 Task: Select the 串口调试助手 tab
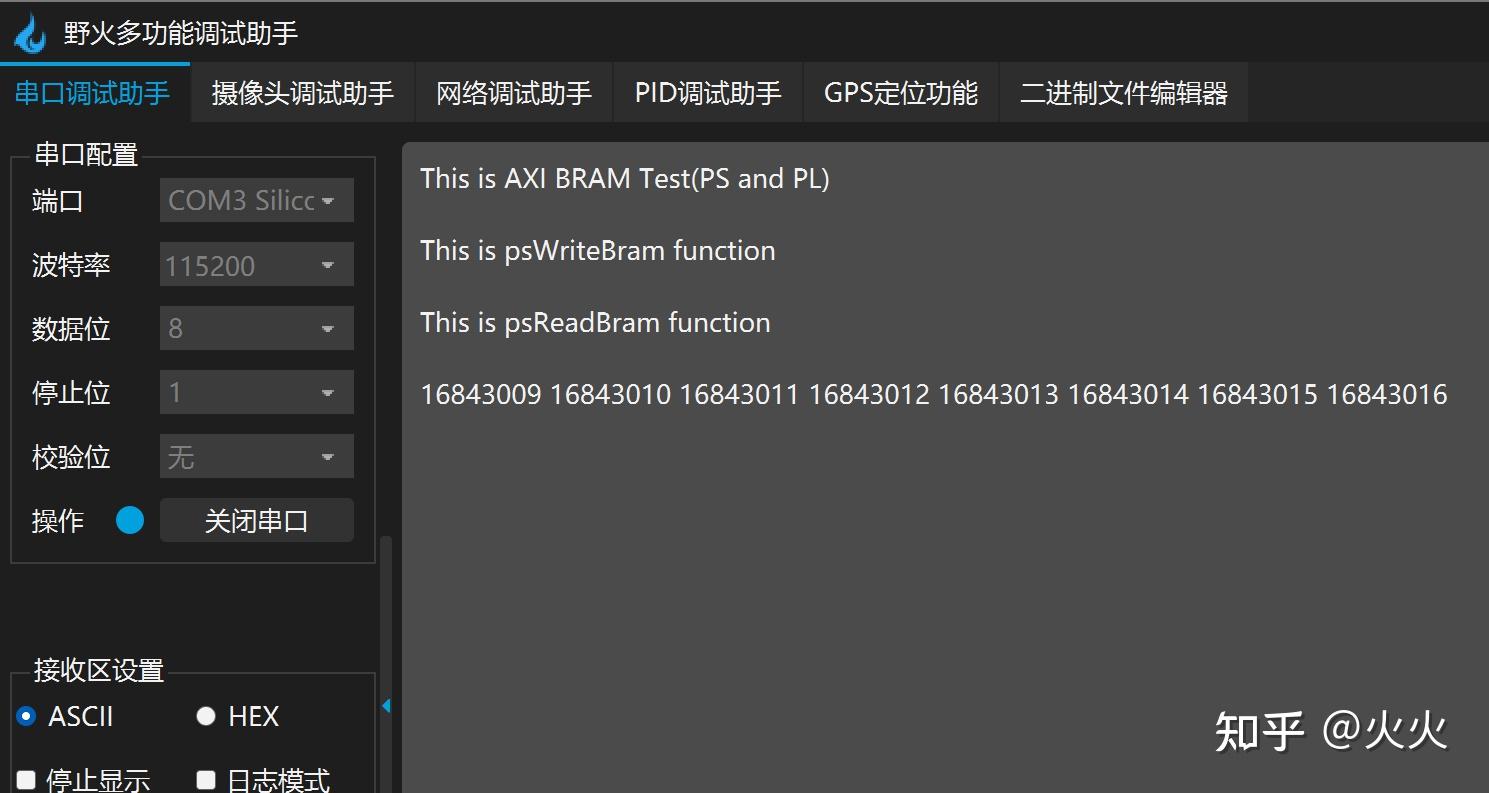(95, 91)
